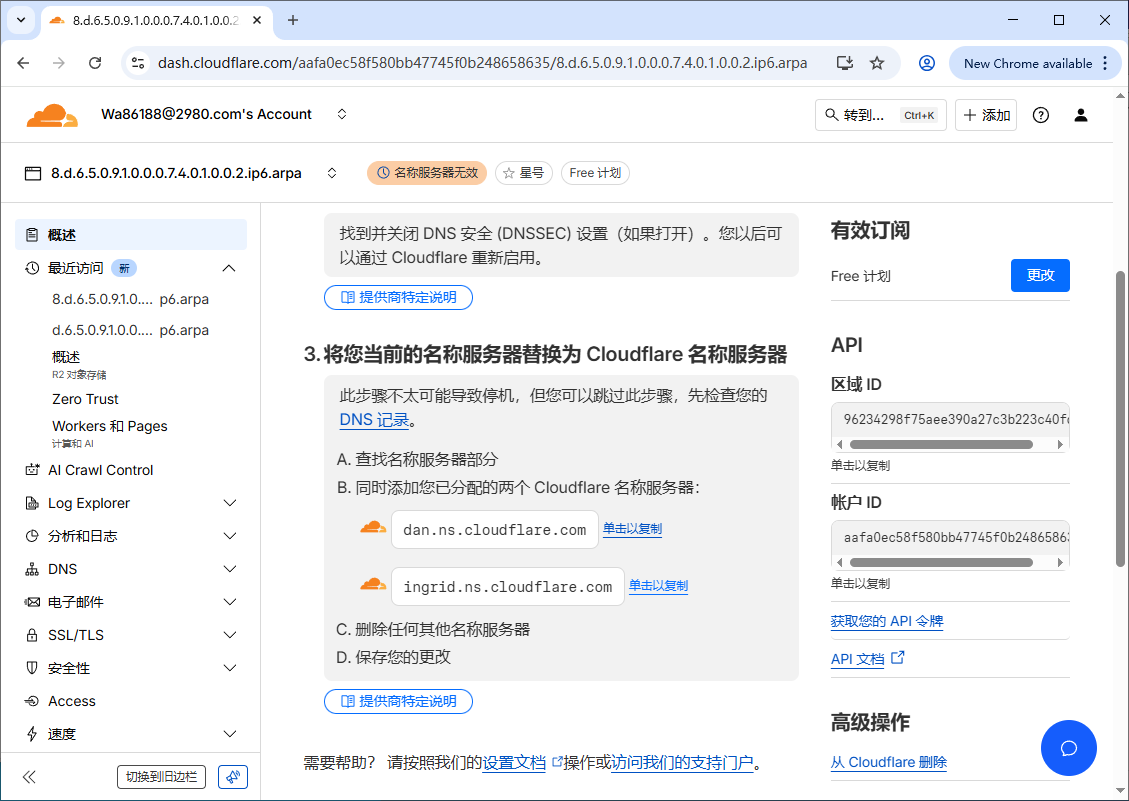Open the account profile icon
Image resolution: width=1129 pixels, height=801 pixels.
(1081, 114)
